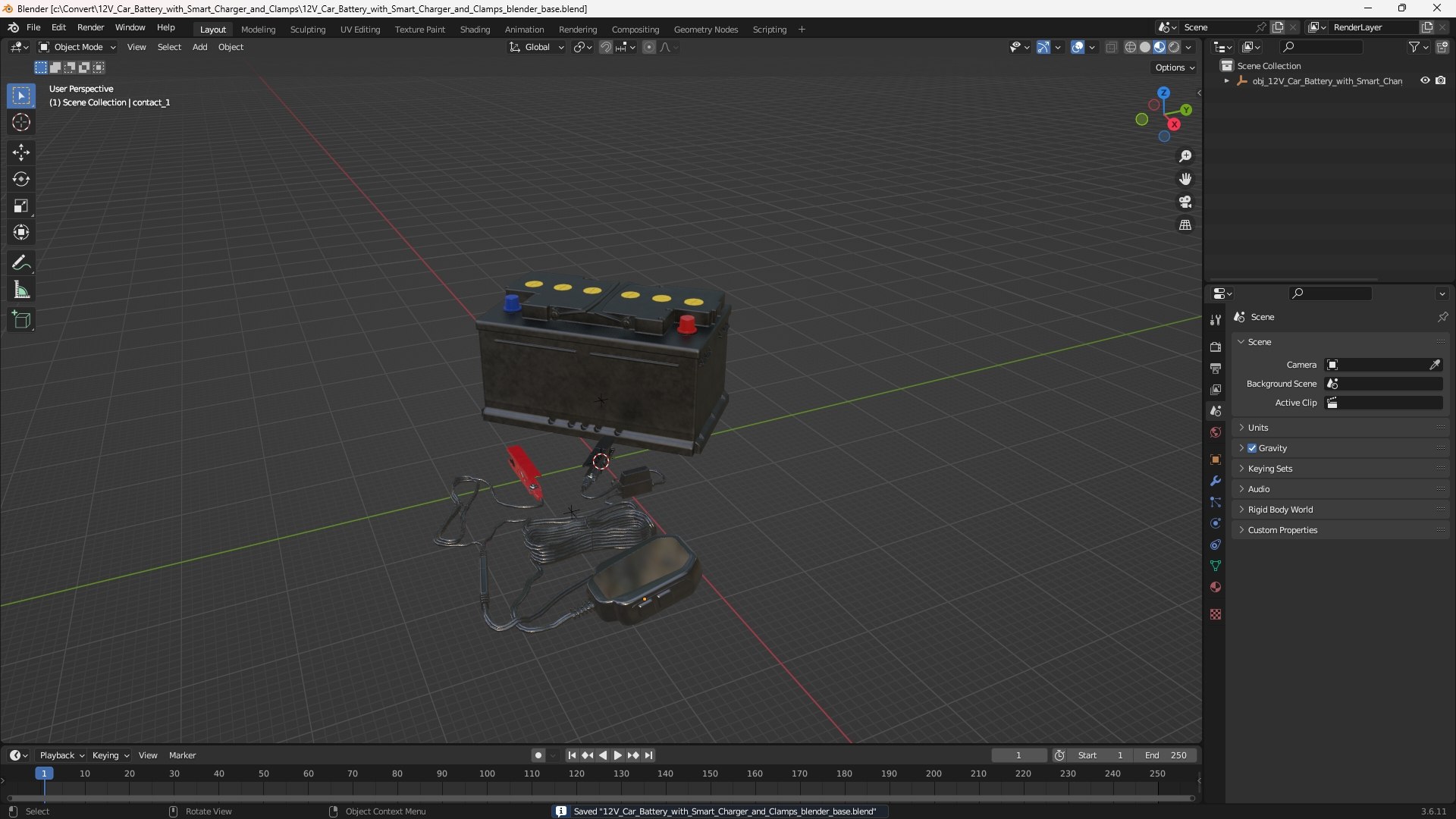1456x819 pixels.
Task: Open Global transform orientation dropdown
Action: pos(537,47)
